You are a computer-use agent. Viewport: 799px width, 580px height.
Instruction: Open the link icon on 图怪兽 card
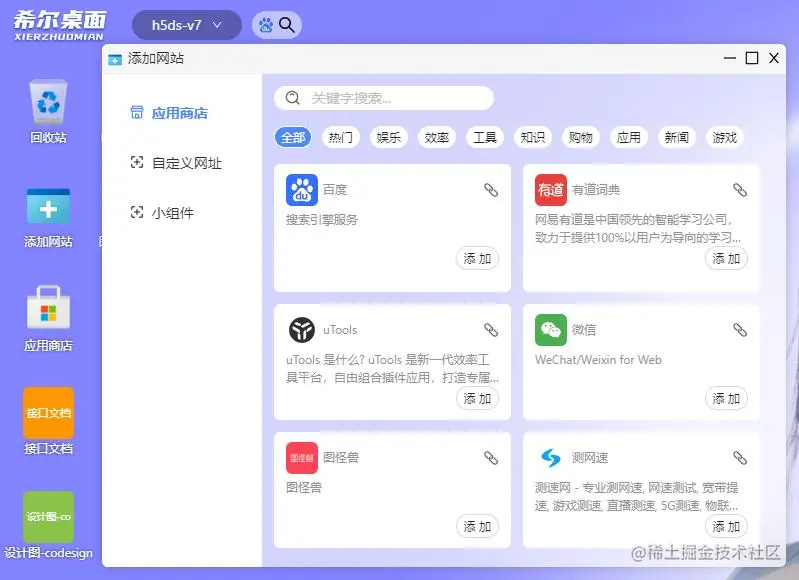pyautogui.click(x=491, y=458)
